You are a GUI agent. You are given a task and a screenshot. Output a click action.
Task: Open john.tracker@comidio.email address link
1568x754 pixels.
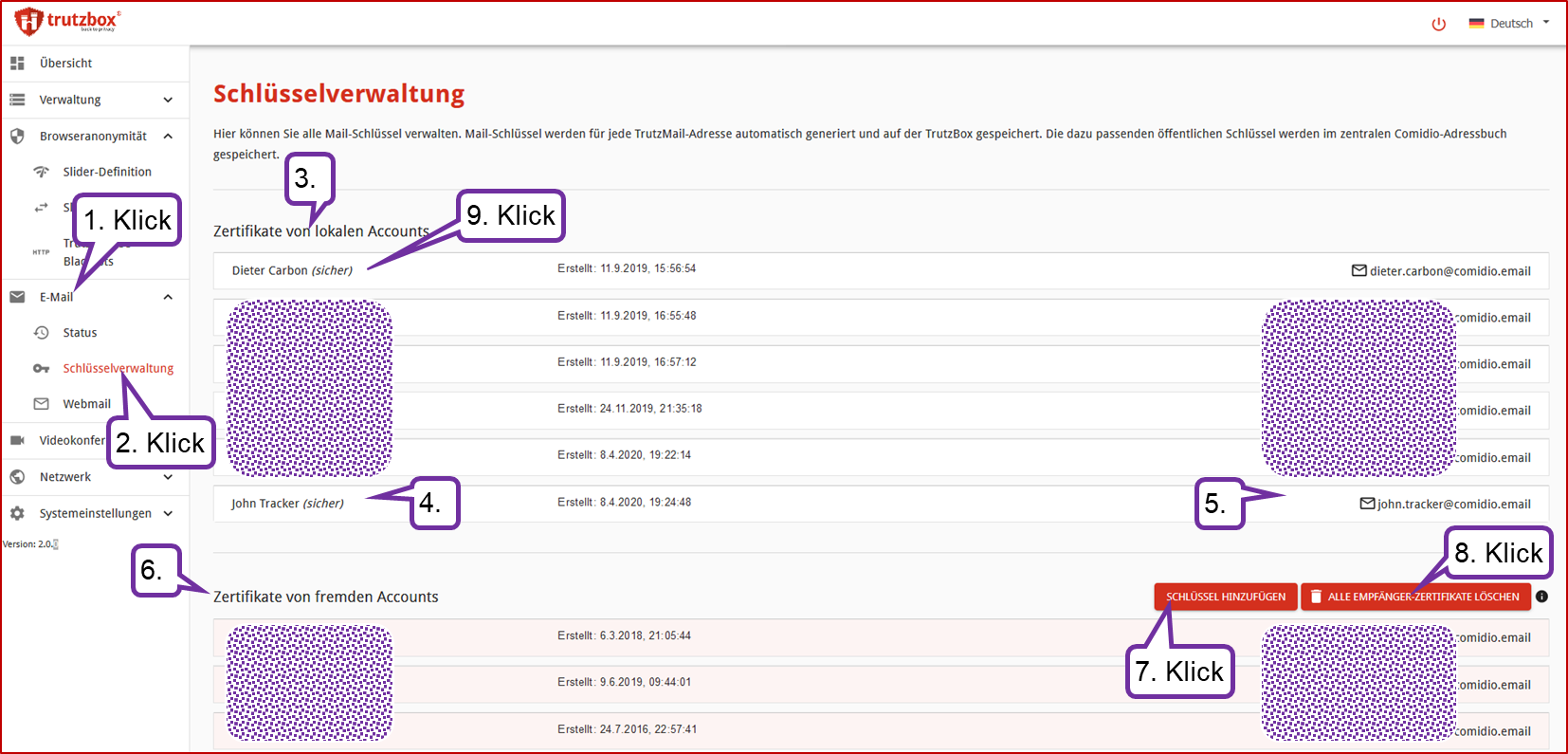pyautogui.click(x=1454, y=505)
